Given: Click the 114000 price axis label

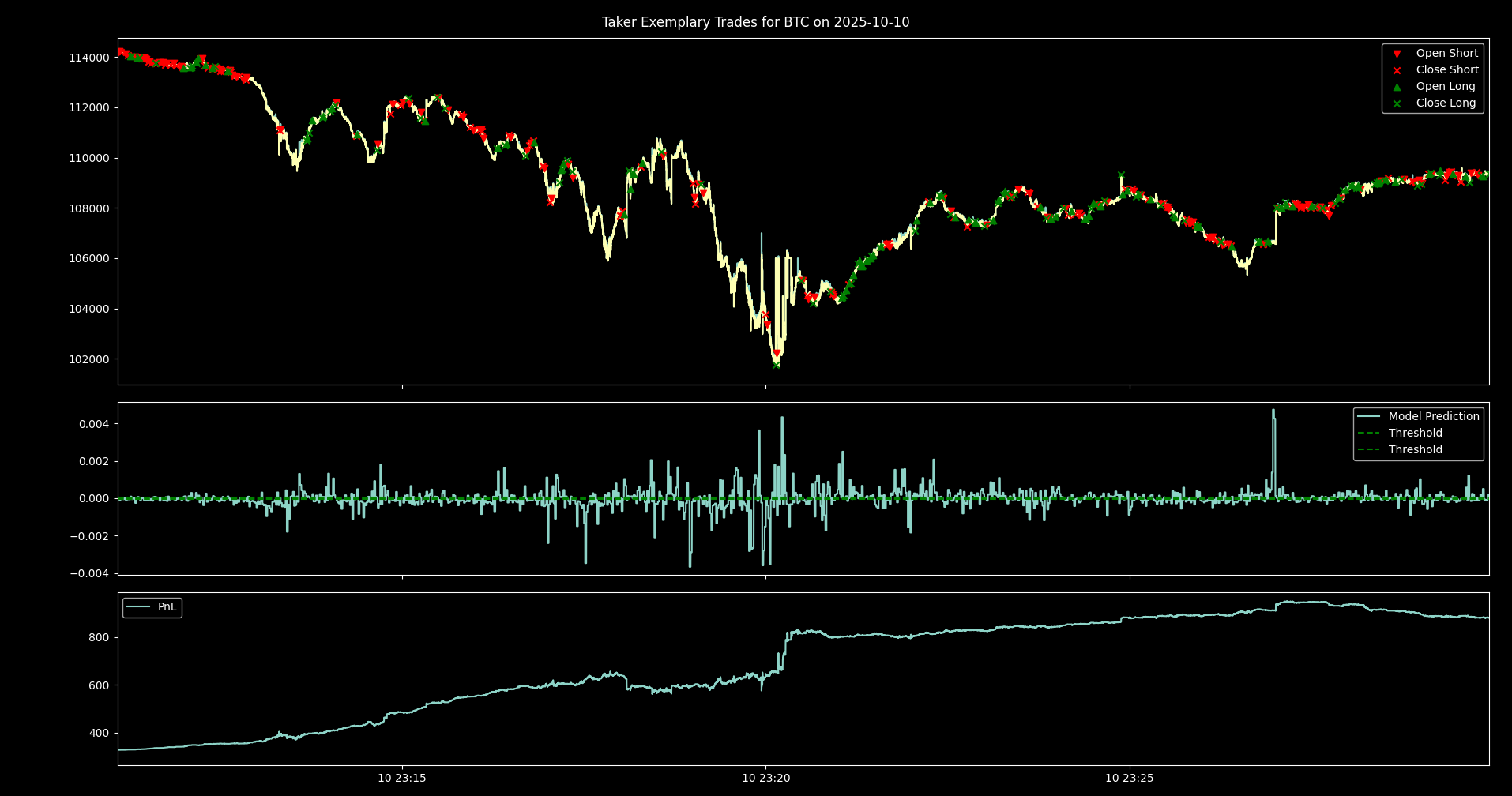Looking at the screenshot, I should coord(88,58).
